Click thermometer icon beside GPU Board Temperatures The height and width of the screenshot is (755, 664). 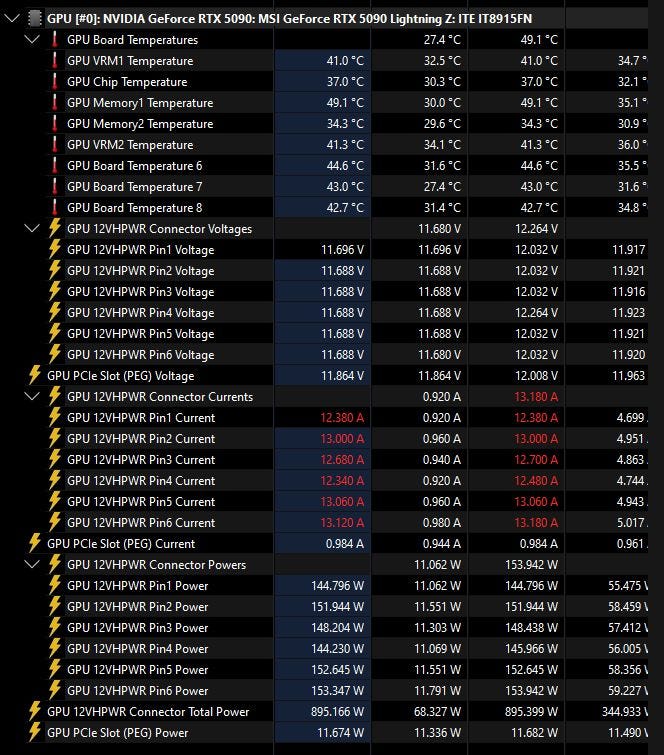coord(54,39)
